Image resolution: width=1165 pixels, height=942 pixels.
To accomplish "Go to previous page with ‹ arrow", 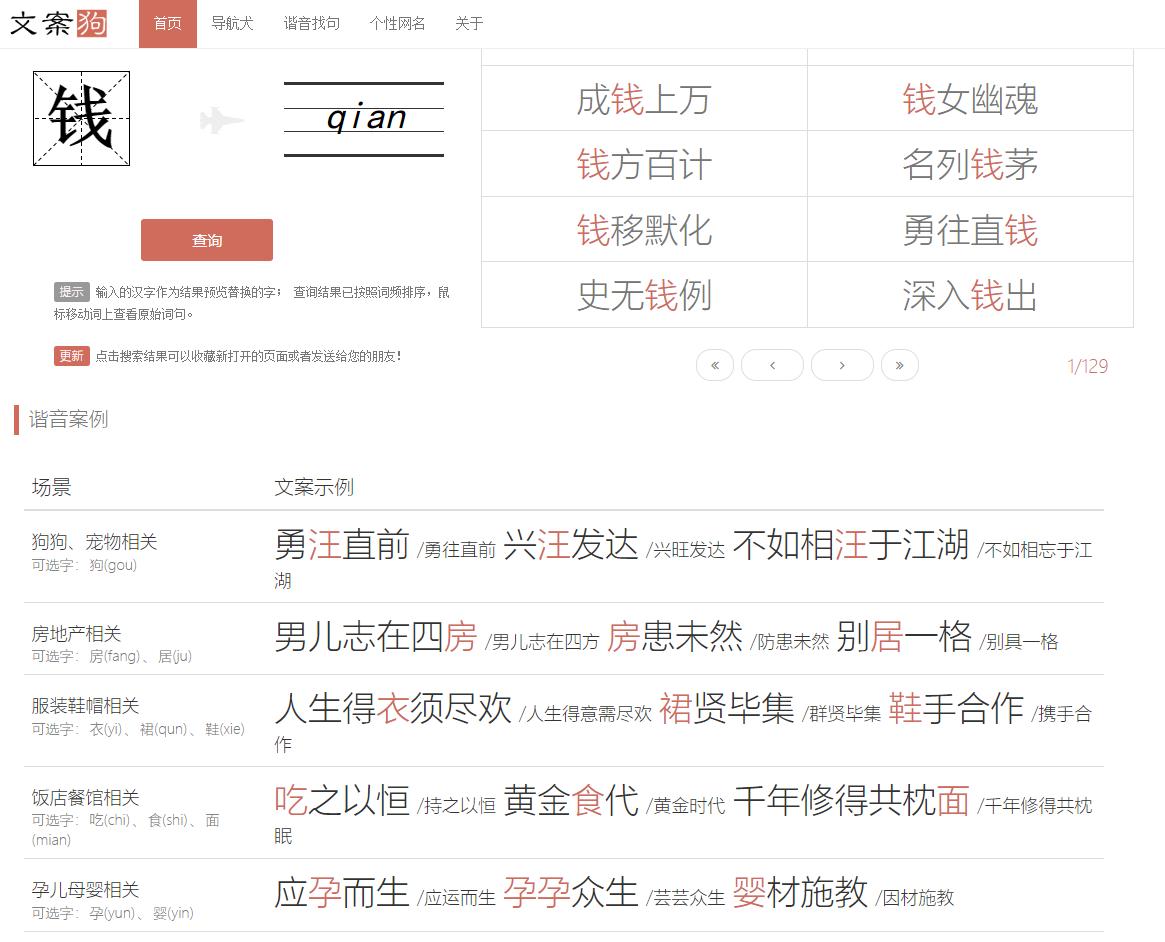I will tap(771, 365).
